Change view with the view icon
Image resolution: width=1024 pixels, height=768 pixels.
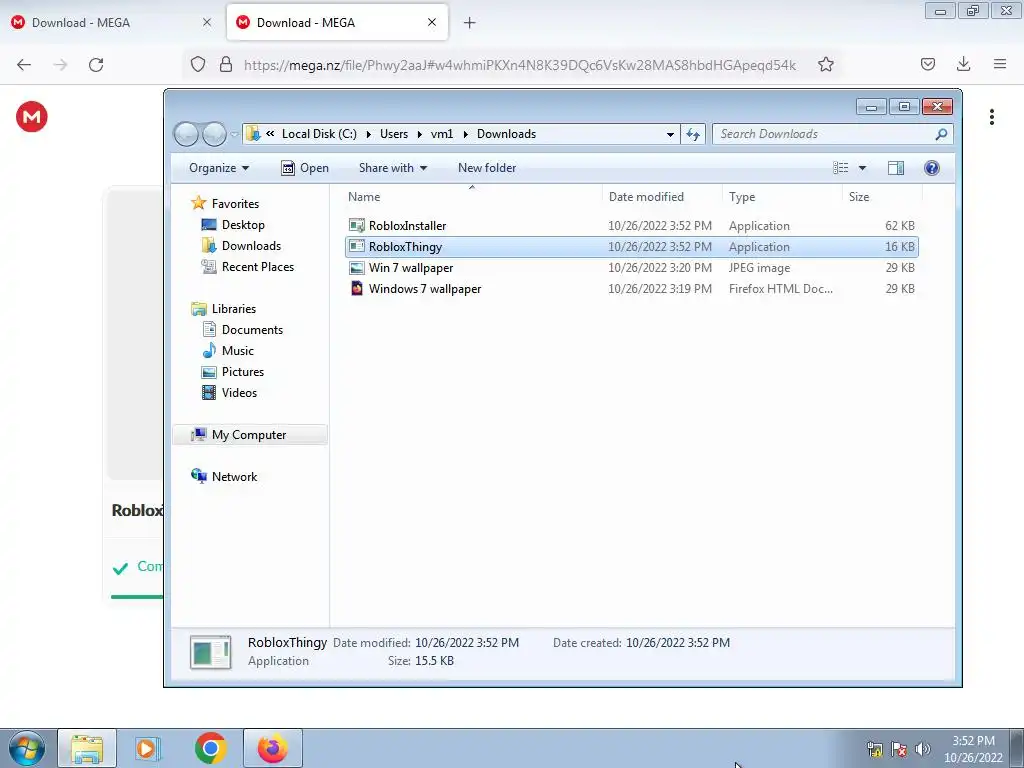(840, 168)
